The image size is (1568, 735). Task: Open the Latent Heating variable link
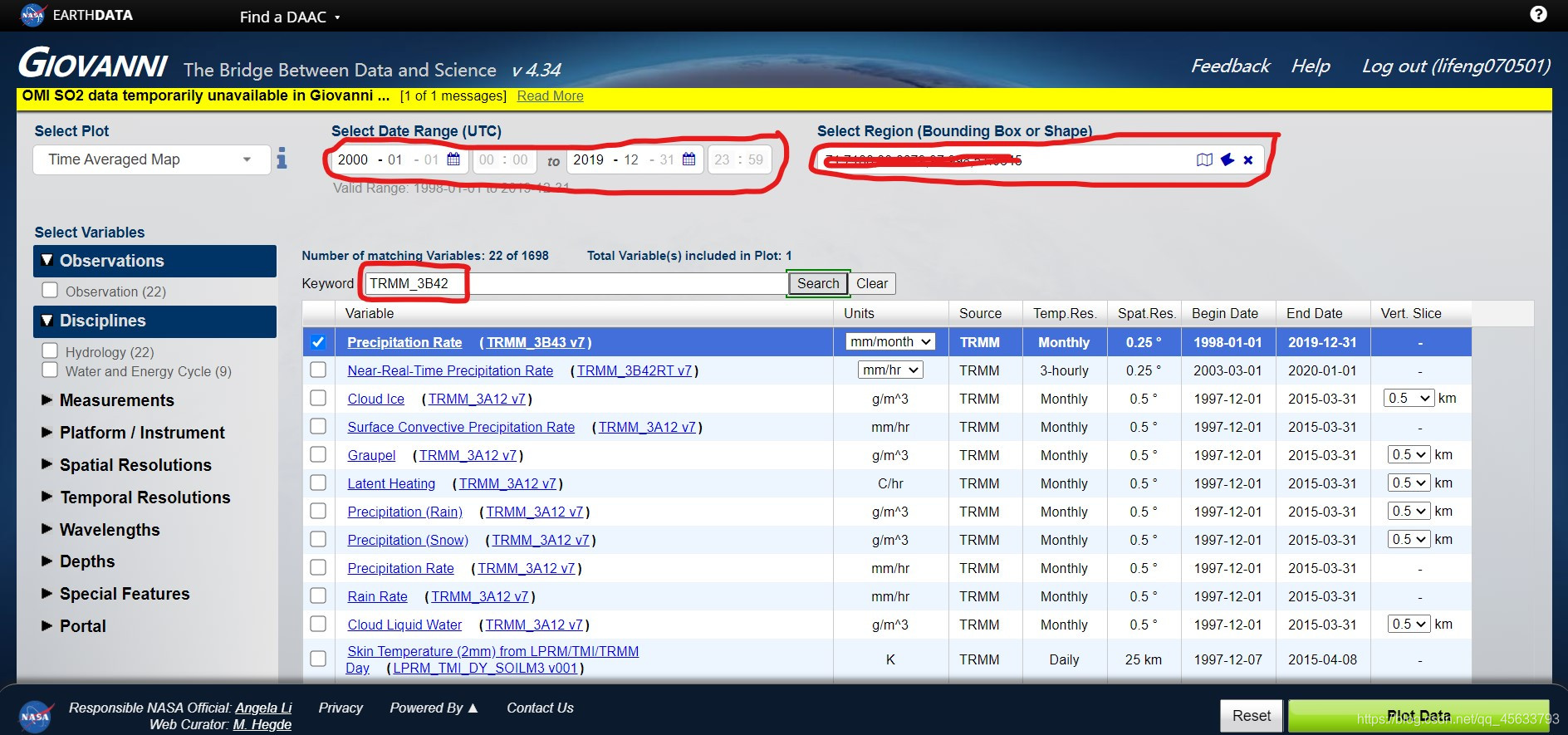point(391,483)
